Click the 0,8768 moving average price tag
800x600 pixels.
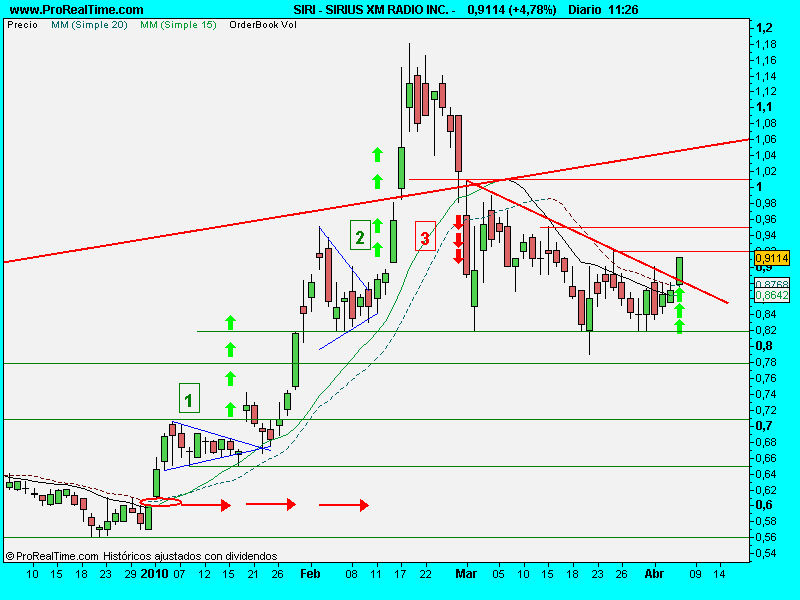[771, 284]
